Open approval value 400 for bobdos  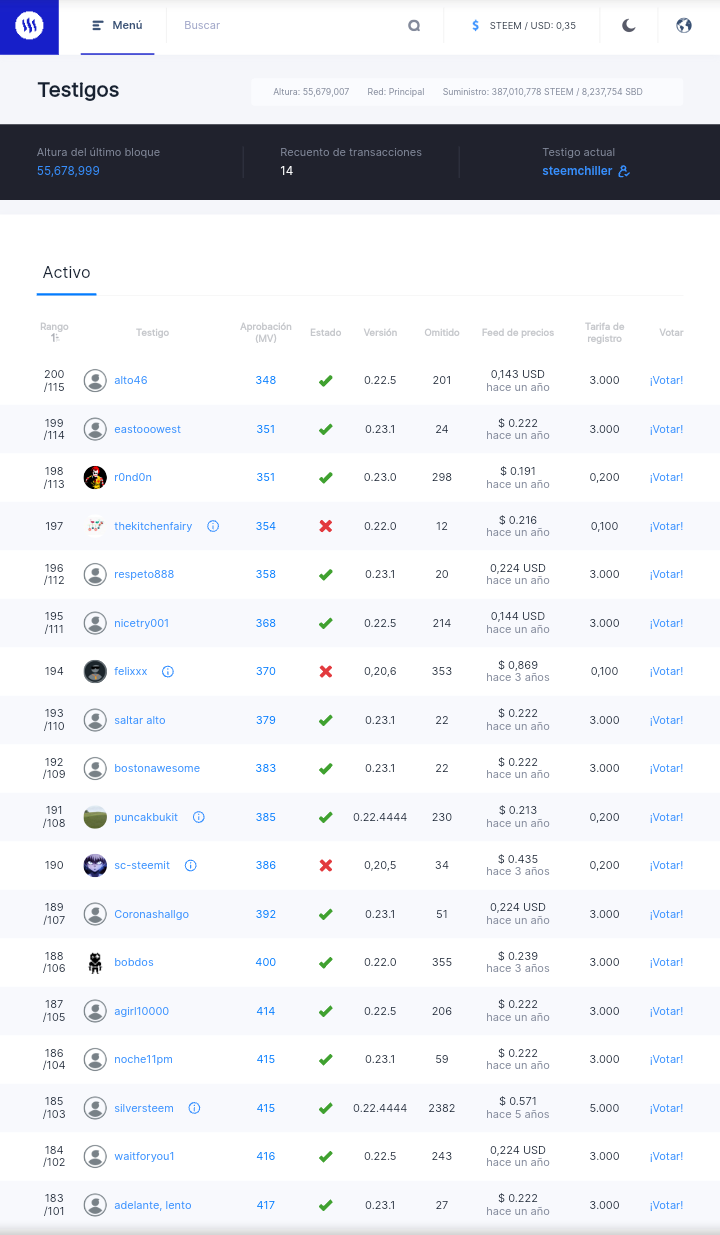click(265, 962)
